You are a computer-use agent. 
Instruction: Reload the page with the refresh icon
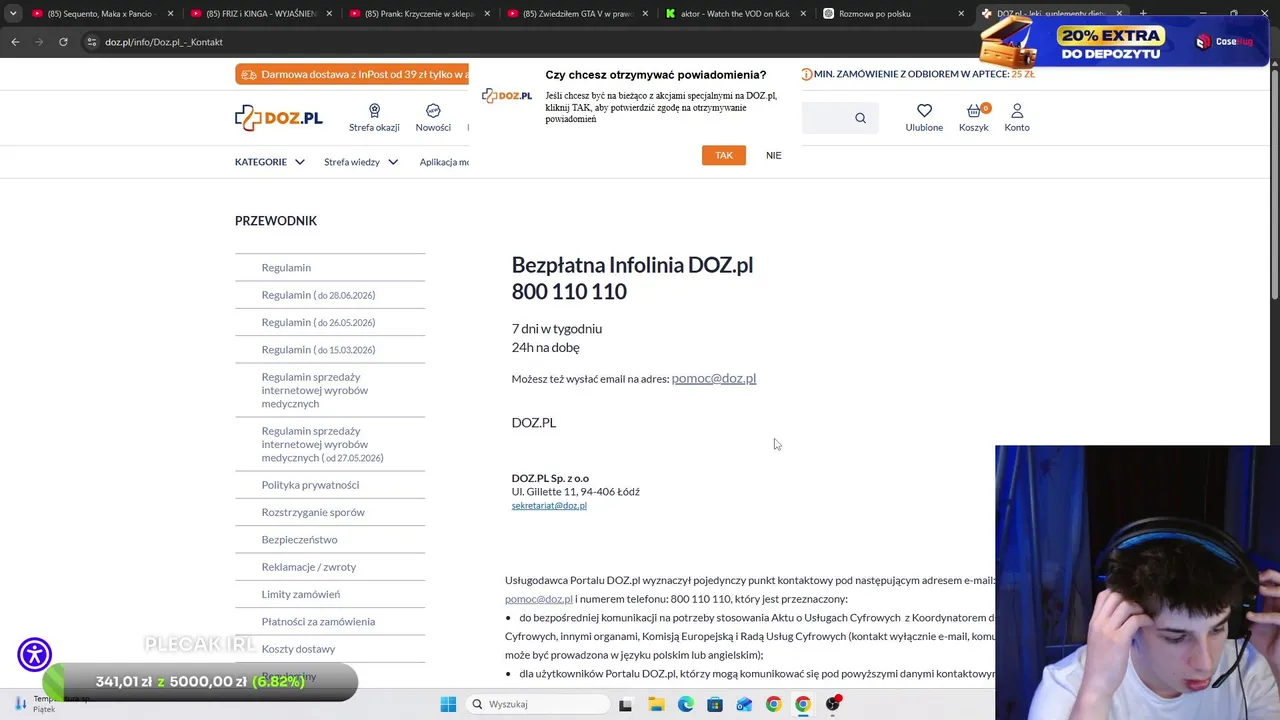click(63, 42)
